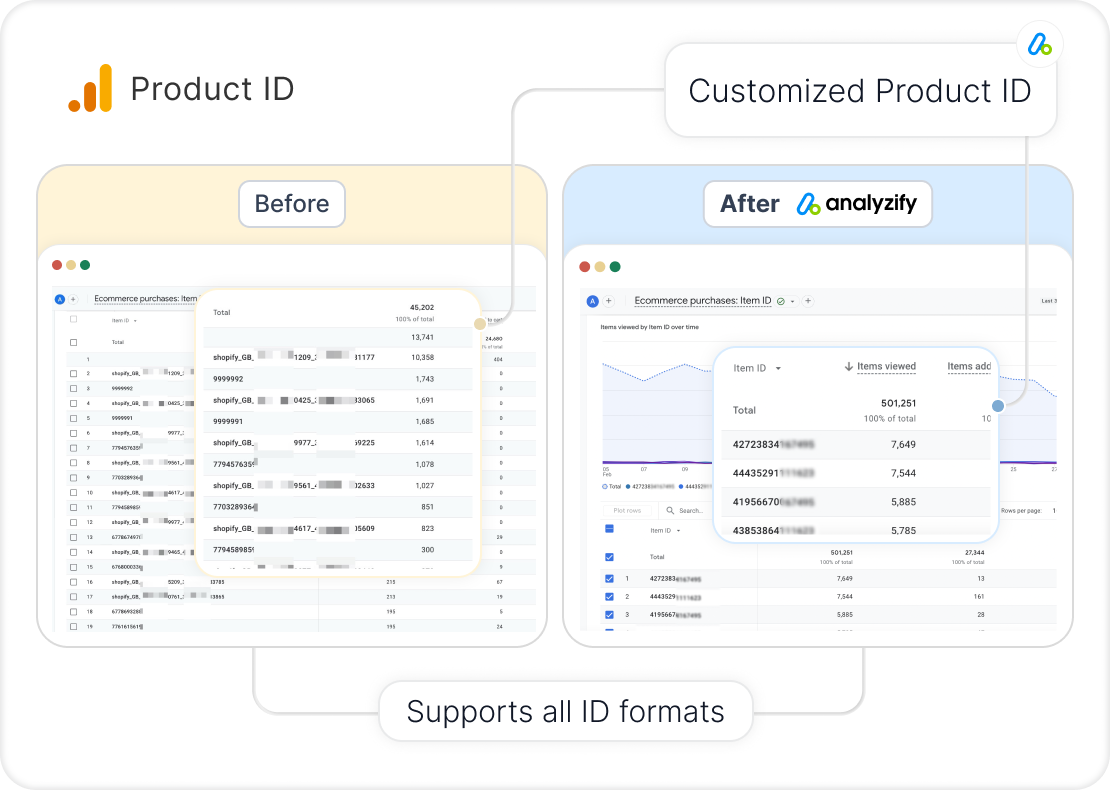Click the Items viewed column header
Viewport: 1110px width, 790px height.
tap(886, 367)
